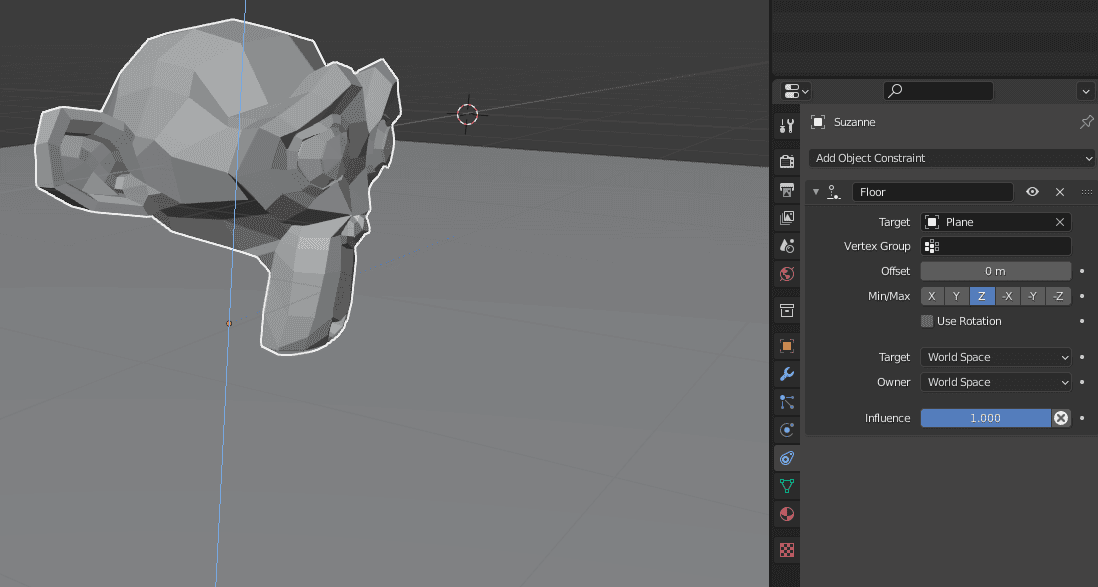Select the checkered Texture properties tab
Image resolution: width=1098 pixels, height=587 pixels.
[786, 549]
